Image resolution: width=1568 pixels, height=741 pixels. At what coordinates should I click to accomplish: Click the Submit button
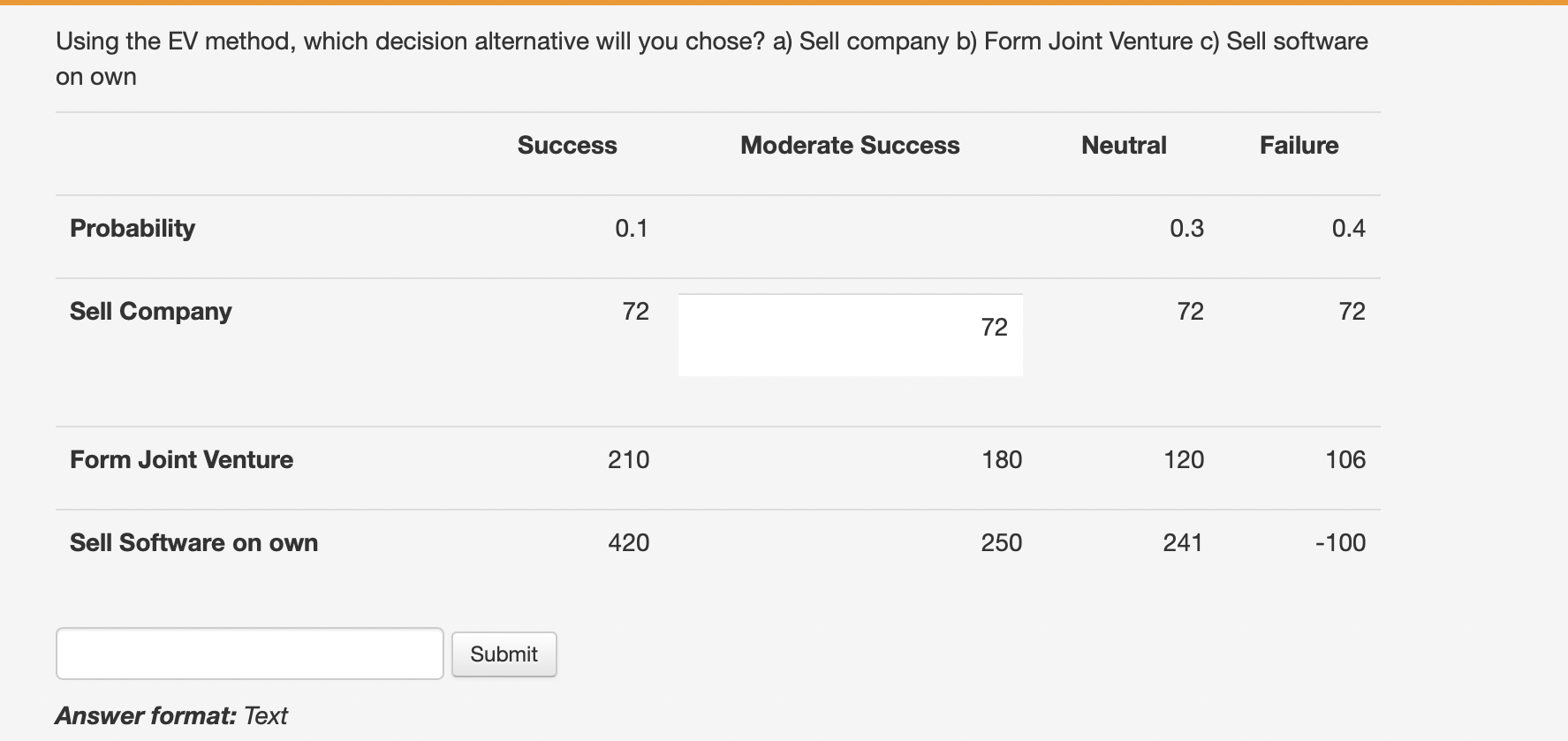point(504,654)
